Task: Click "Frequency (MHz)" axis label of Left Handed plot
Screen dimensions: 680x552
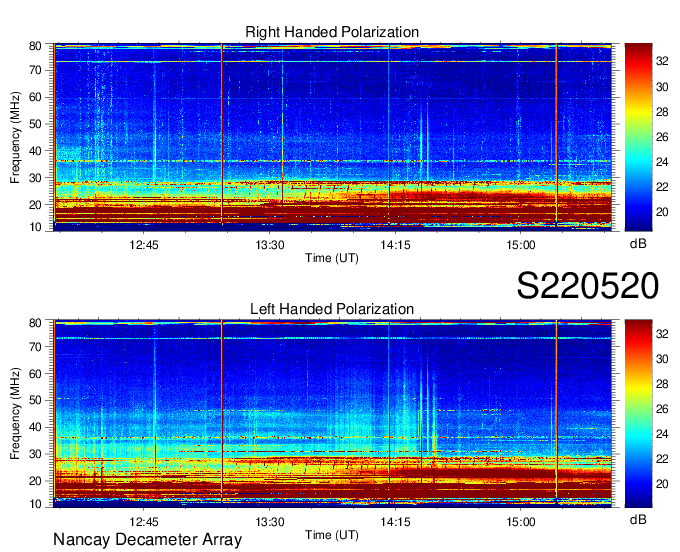Action: tap(15, 414)
